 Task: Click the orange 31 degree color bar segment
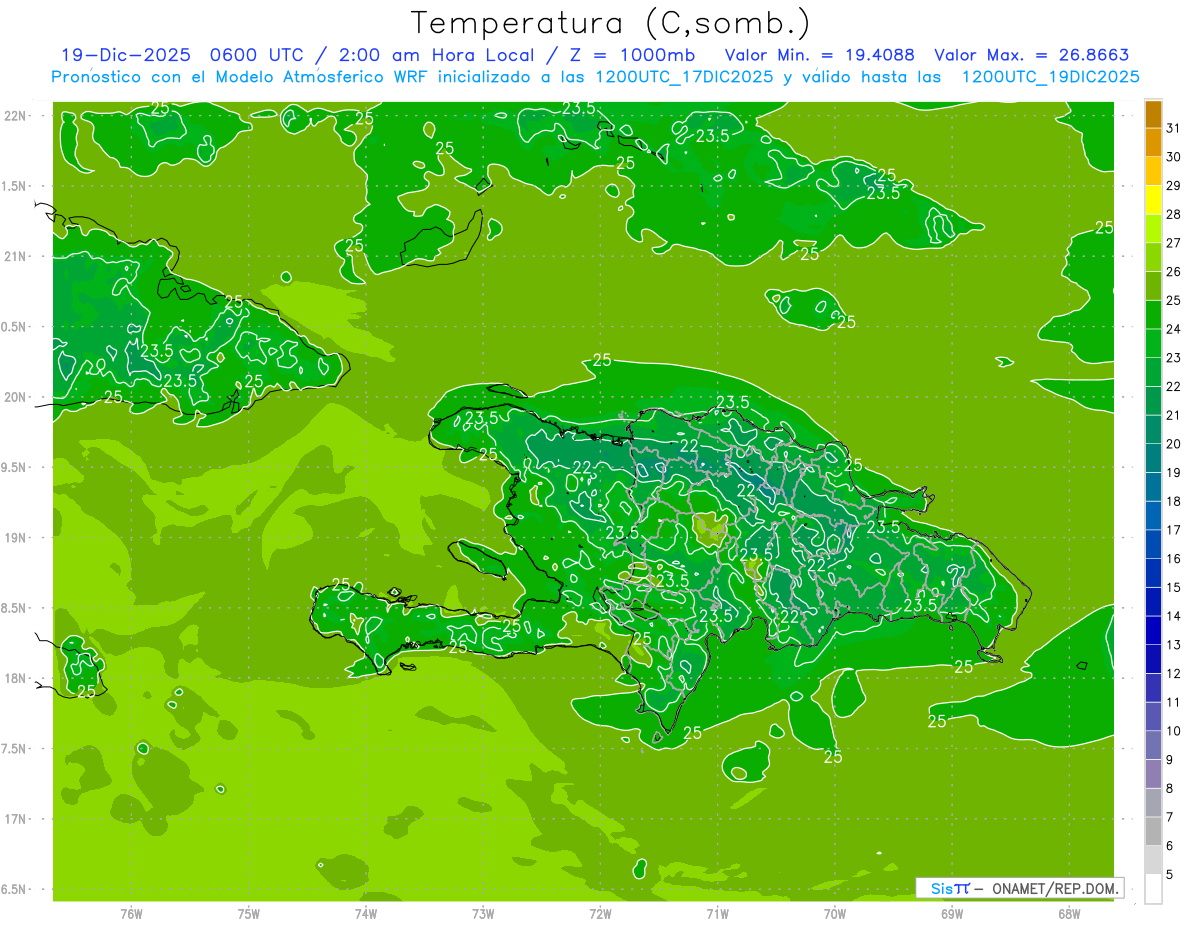[x=1153, y=114]
